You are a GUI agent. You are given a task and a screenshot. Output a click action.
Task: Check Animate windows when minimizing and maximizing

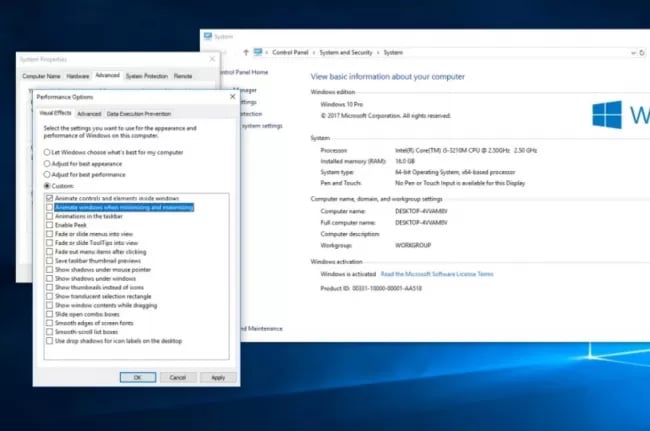tap(50, 207)
